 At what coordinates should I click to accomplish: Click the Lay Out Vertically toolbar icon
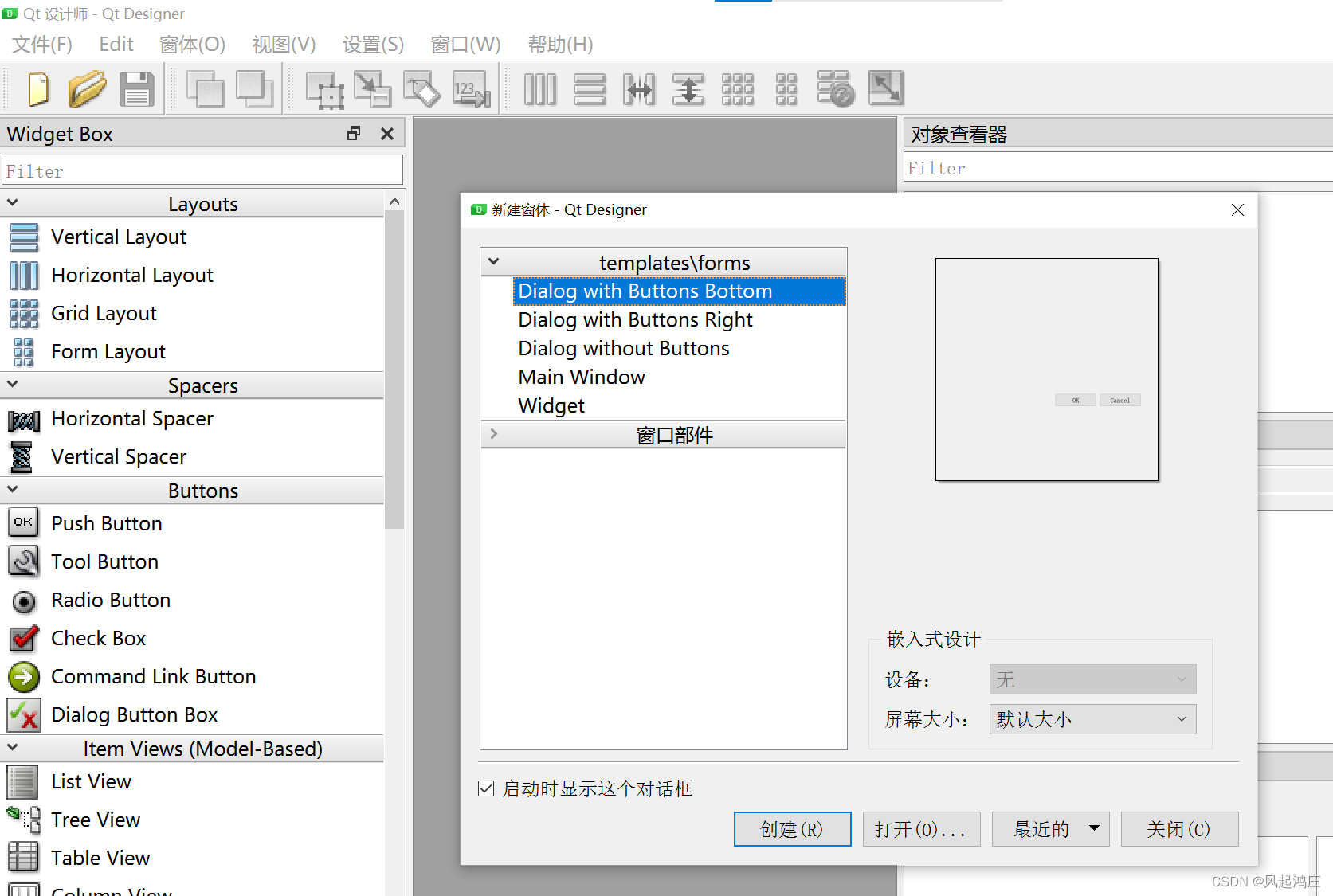coord(590,88)
